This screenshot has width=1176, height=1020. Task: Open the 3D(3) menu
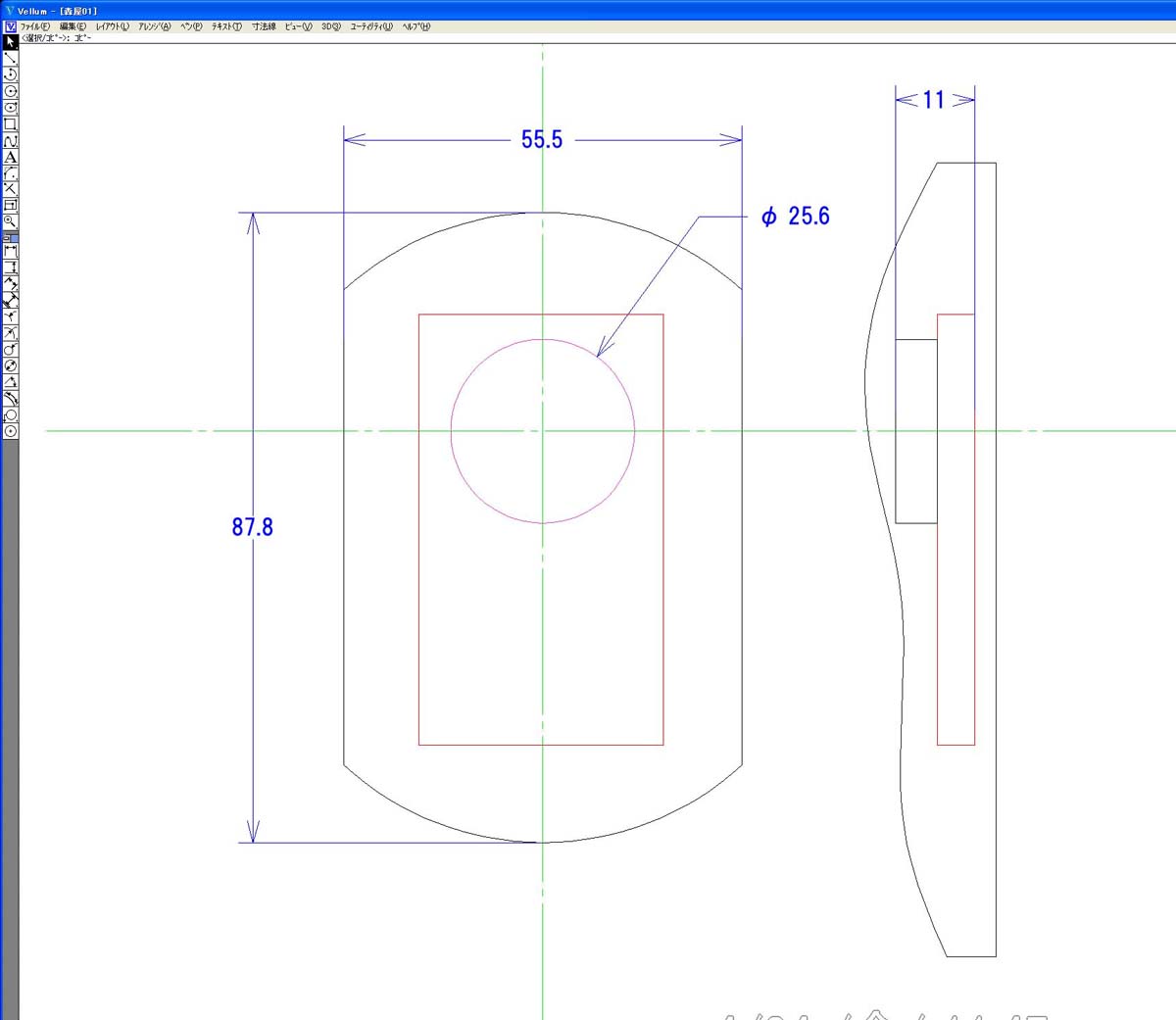click(x=331, y=26)
